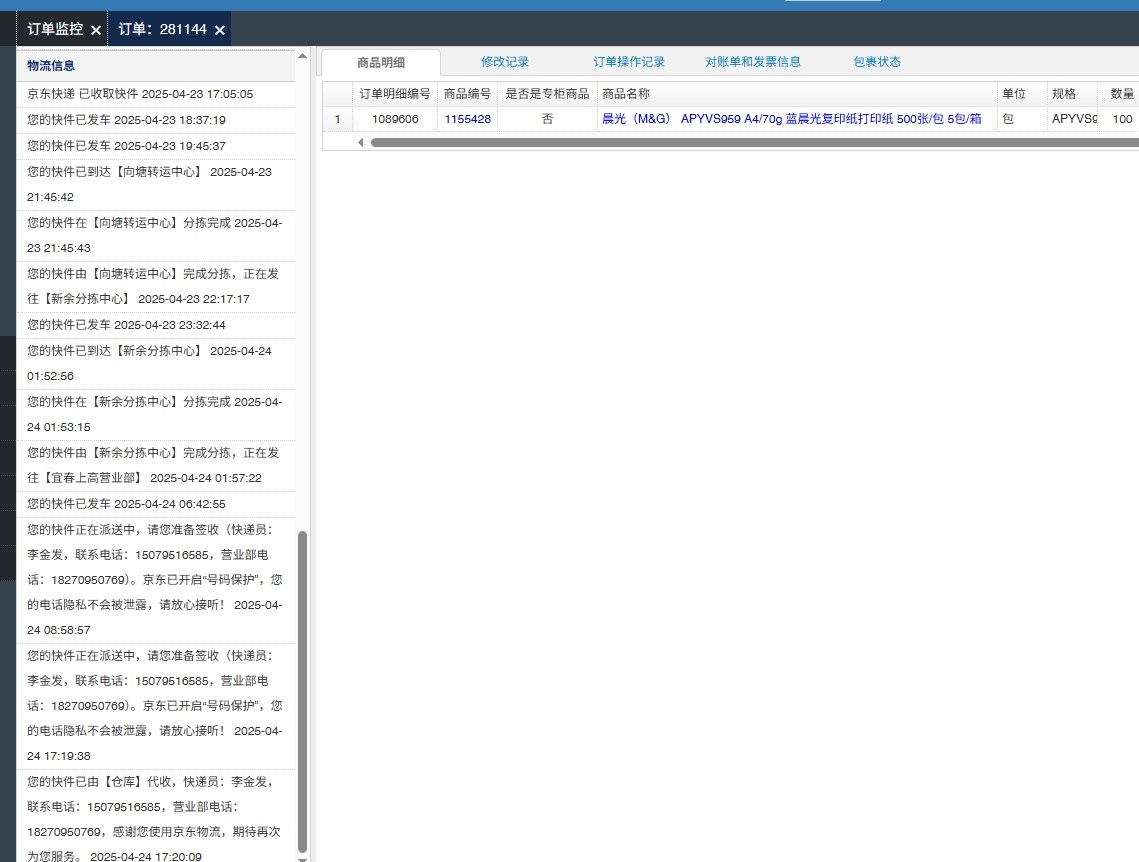The image size is (1139, 862).
Task: Click the product table horizontal scrollbar thumb
Action: point(755,142)
